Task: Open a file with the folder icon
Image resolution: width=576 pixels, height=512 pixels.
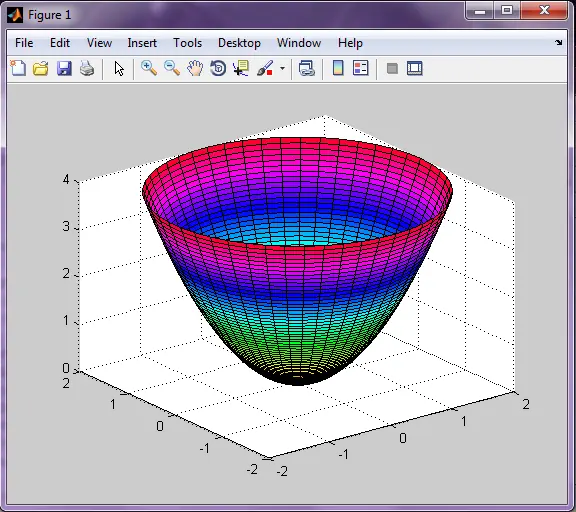Action: [40, 68]
